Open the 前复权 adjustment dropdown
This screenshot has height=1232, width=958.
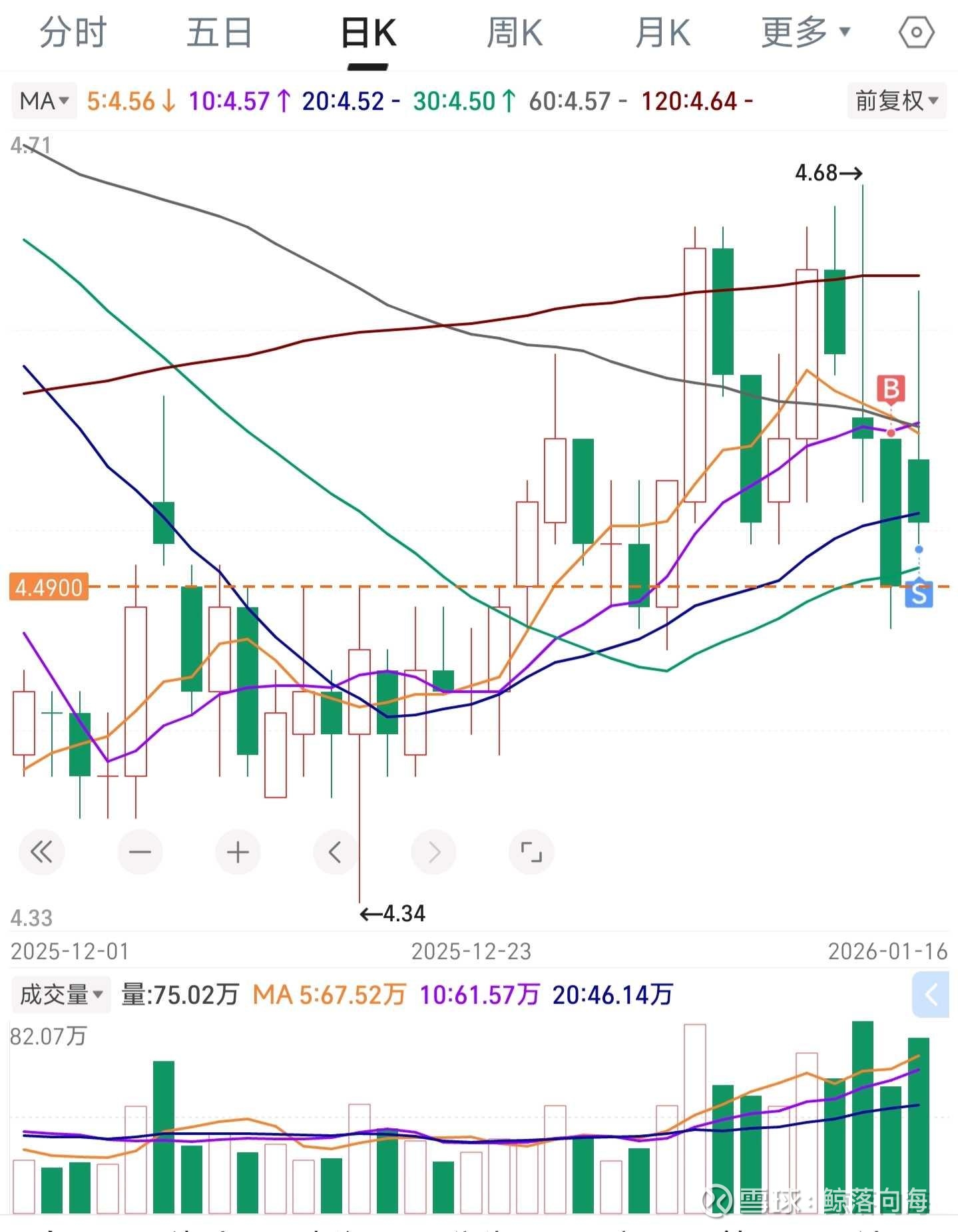pyautogui.click(x=896, y=101)
